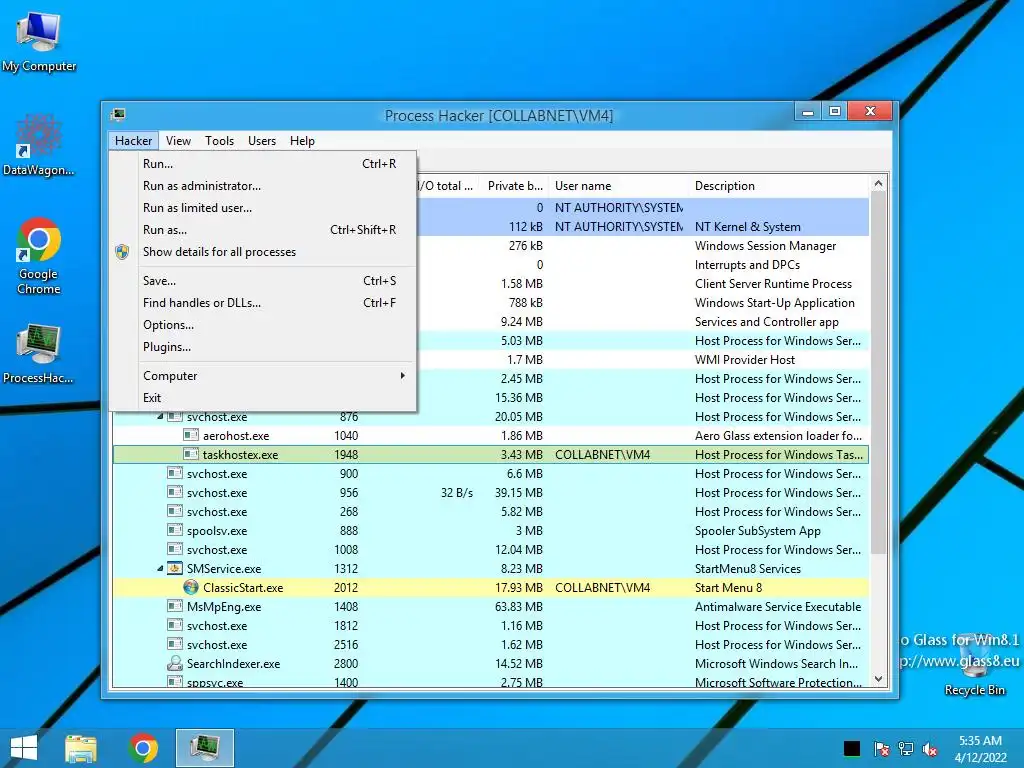
Task: Click the SMService.exe process icon
Action: click(174, 568)
